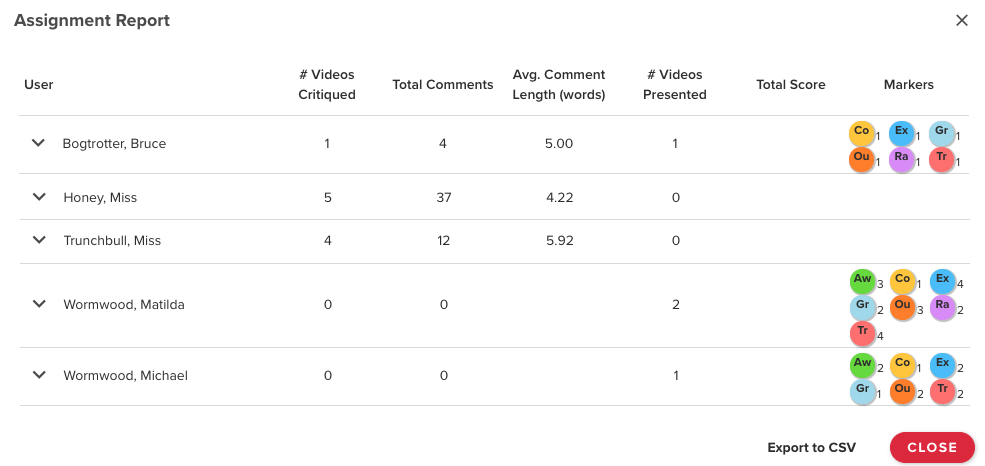Click the Total Score column header
This screenshot has width=985, height=466.
pos(791,85)
